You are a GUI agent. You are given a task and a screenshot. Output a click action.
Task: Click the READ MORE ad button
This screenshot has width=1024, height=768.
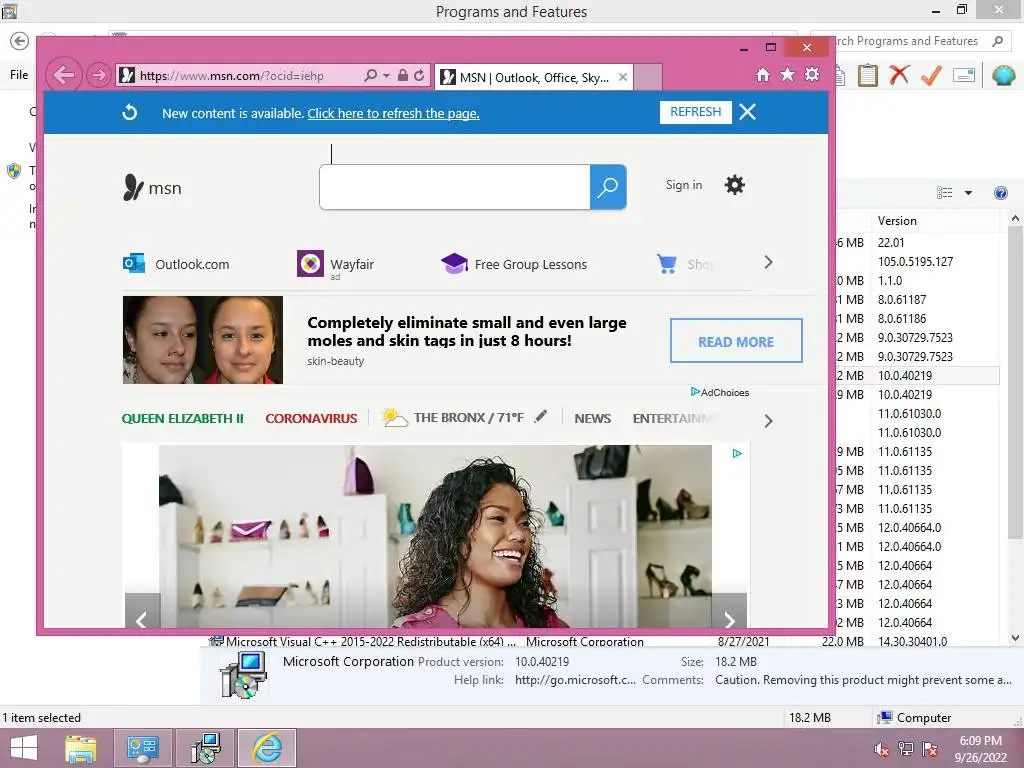pyautogui.click(x=736, y=340)
